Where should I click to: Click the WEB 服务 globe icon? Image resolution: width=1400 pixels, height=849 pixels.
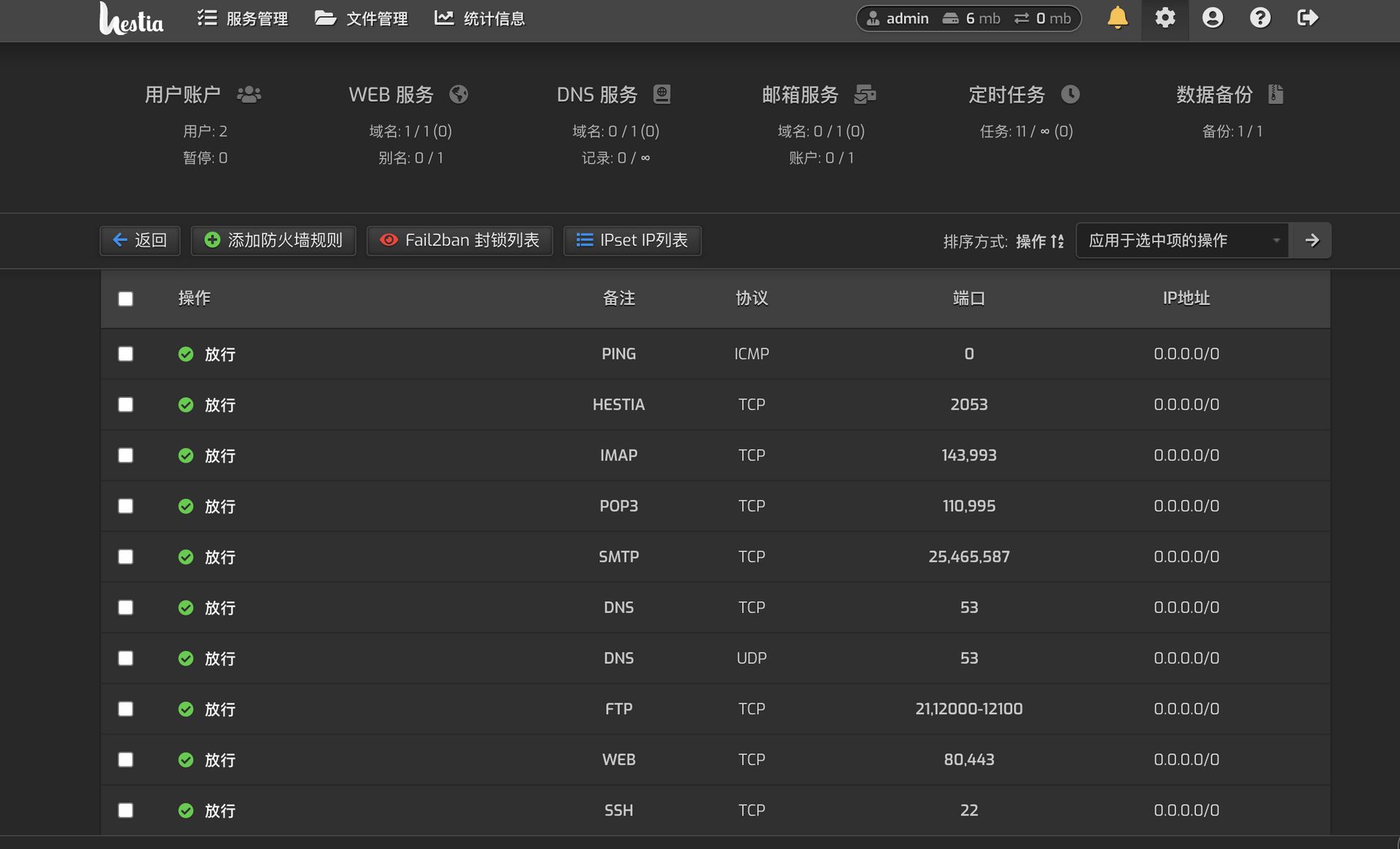(459, 94)
